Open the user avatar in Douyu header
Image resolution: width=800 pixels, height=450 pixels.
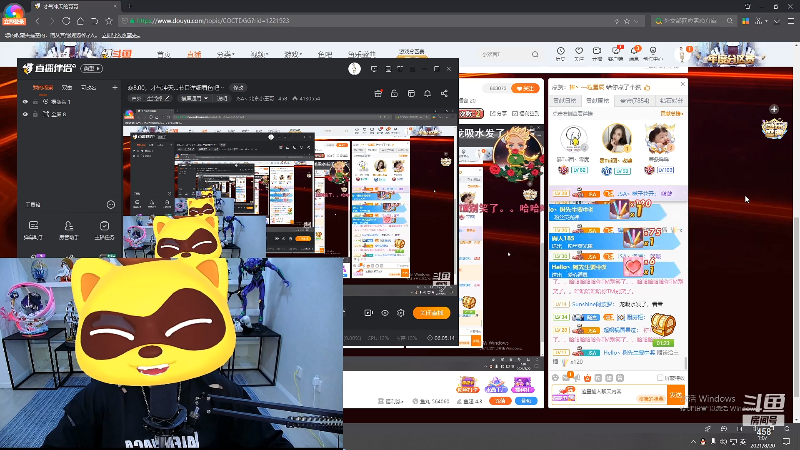[x=682, y=54]
